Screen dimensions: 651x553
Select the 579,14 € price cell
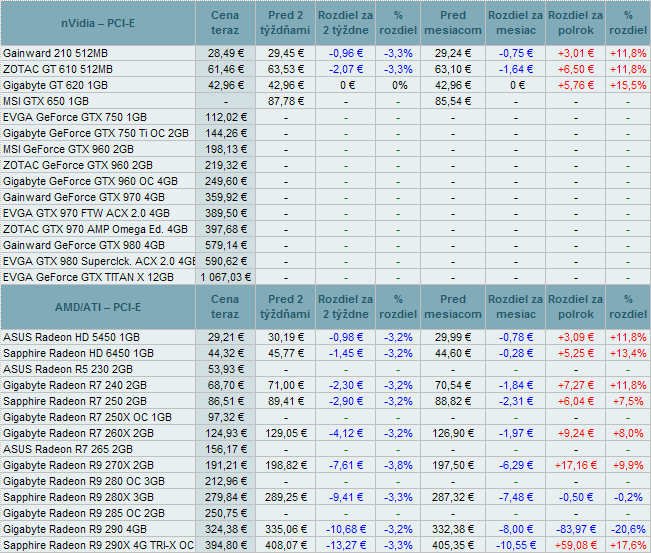click(x=225, y=245)
